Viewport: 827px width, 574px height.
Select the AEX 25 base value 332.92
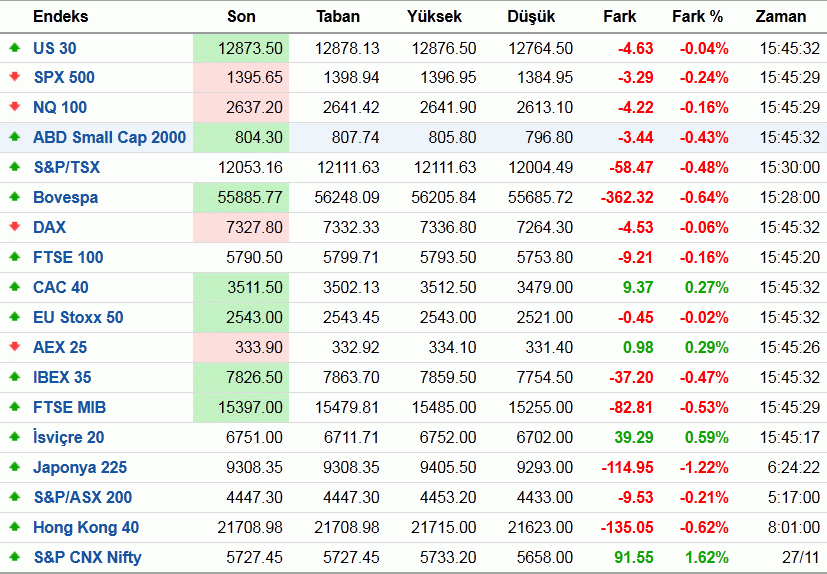coord(355,348)
